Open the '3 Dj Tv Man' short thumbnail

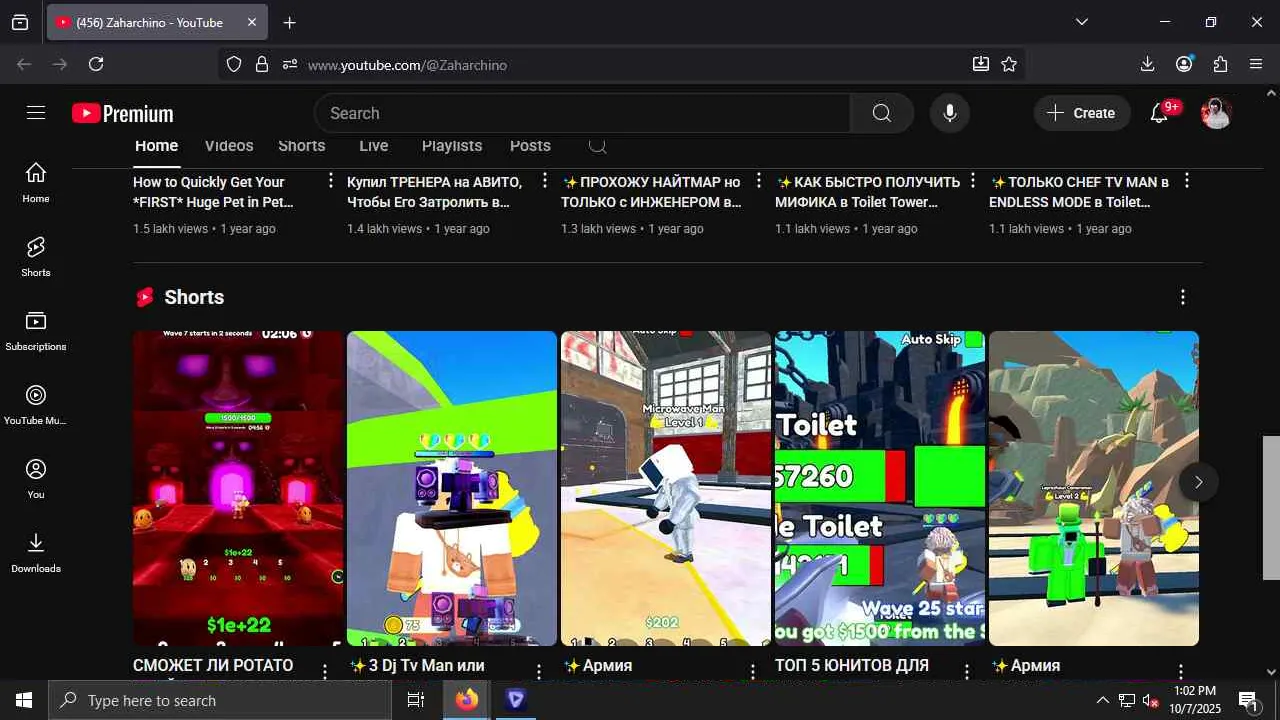tap(452, 488)
